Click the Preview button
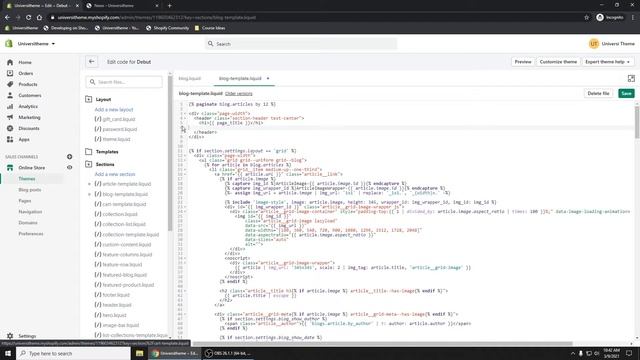 (x=523, y=62)
